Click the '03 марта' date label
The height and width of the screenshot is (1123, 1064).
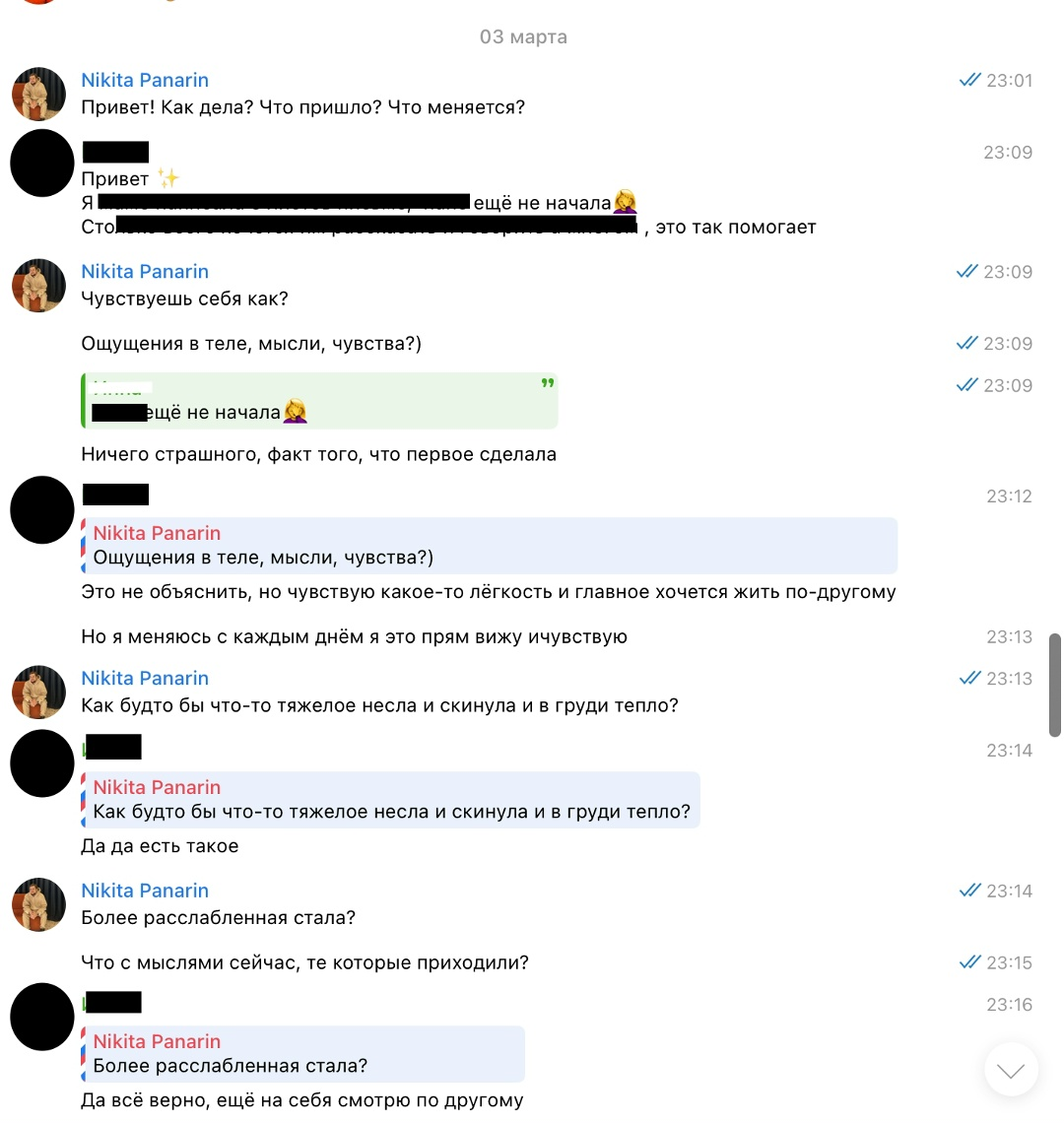point(523,36)
